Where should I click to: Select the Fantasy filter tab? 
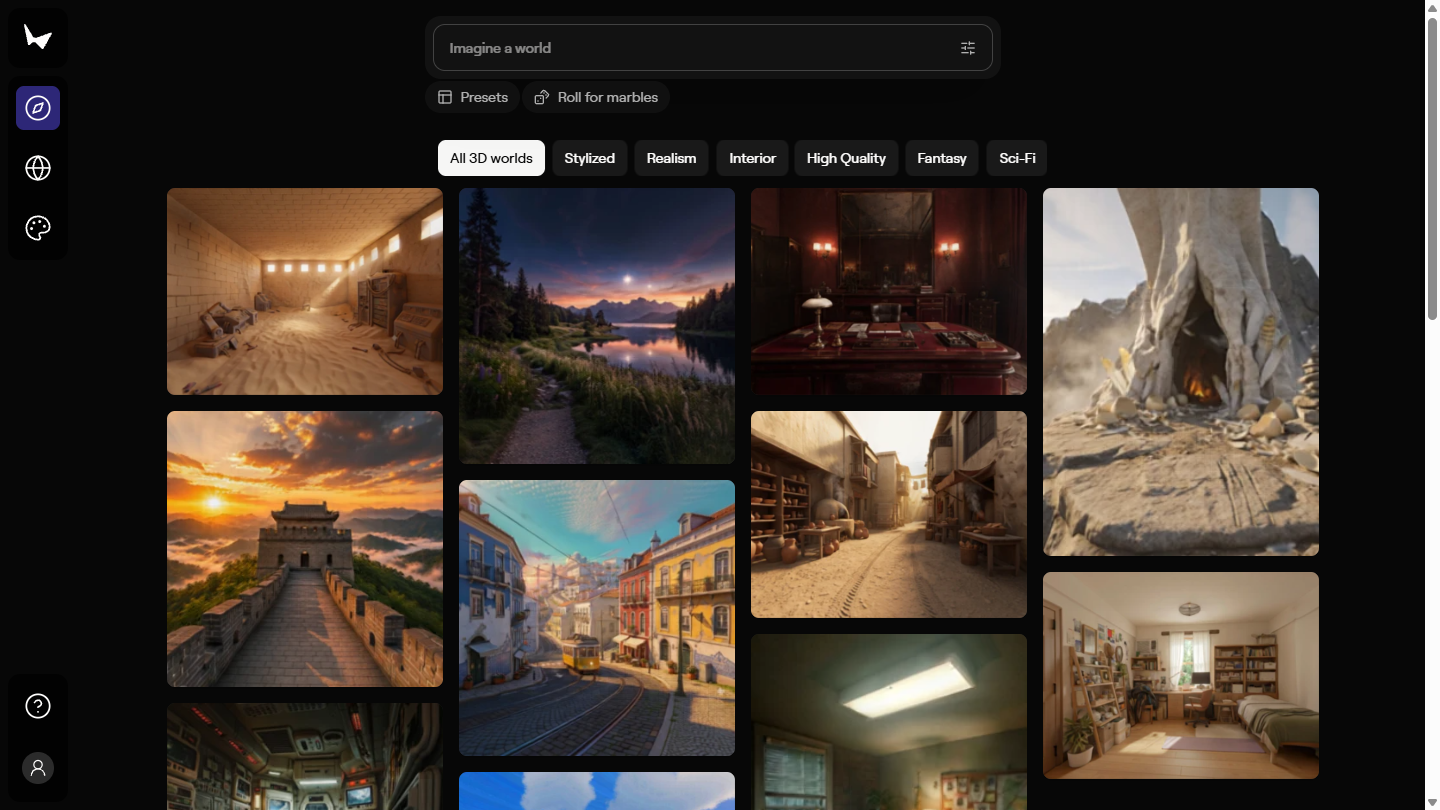coord(942,158)
